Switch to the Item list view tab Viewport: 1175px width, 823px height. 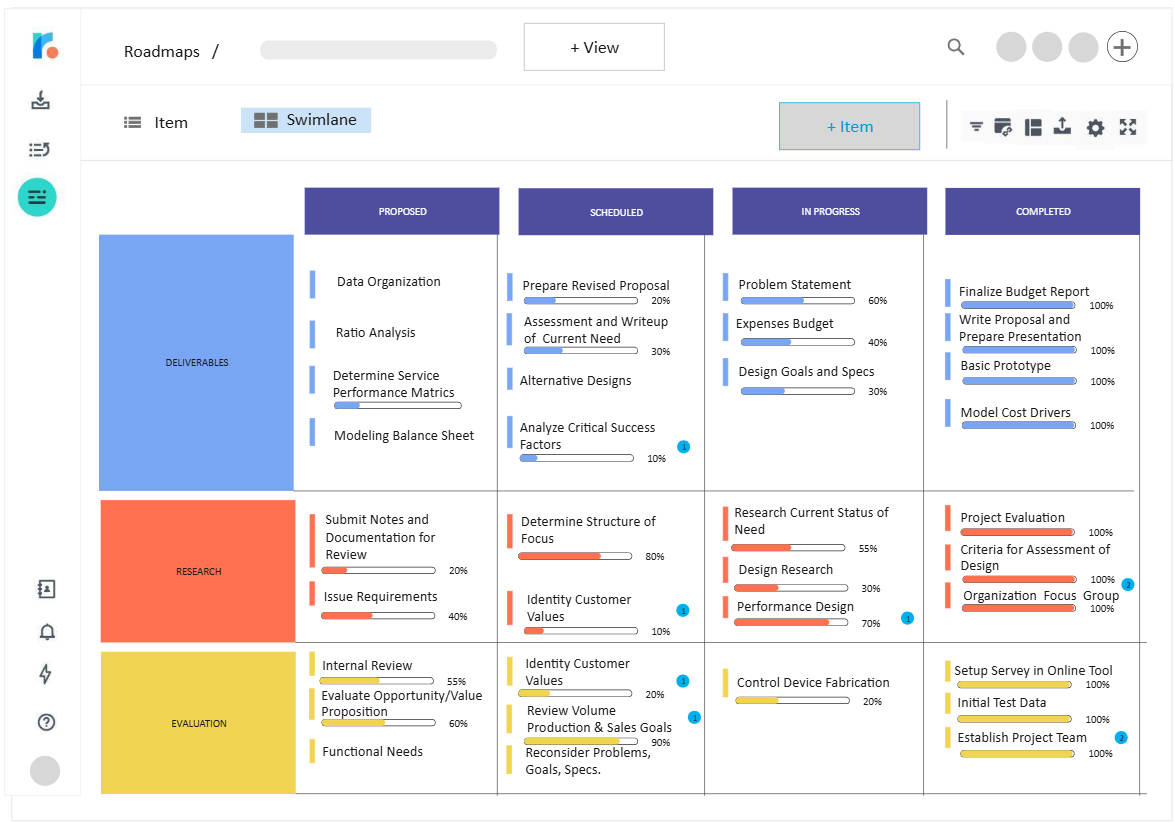pos(156,122)
